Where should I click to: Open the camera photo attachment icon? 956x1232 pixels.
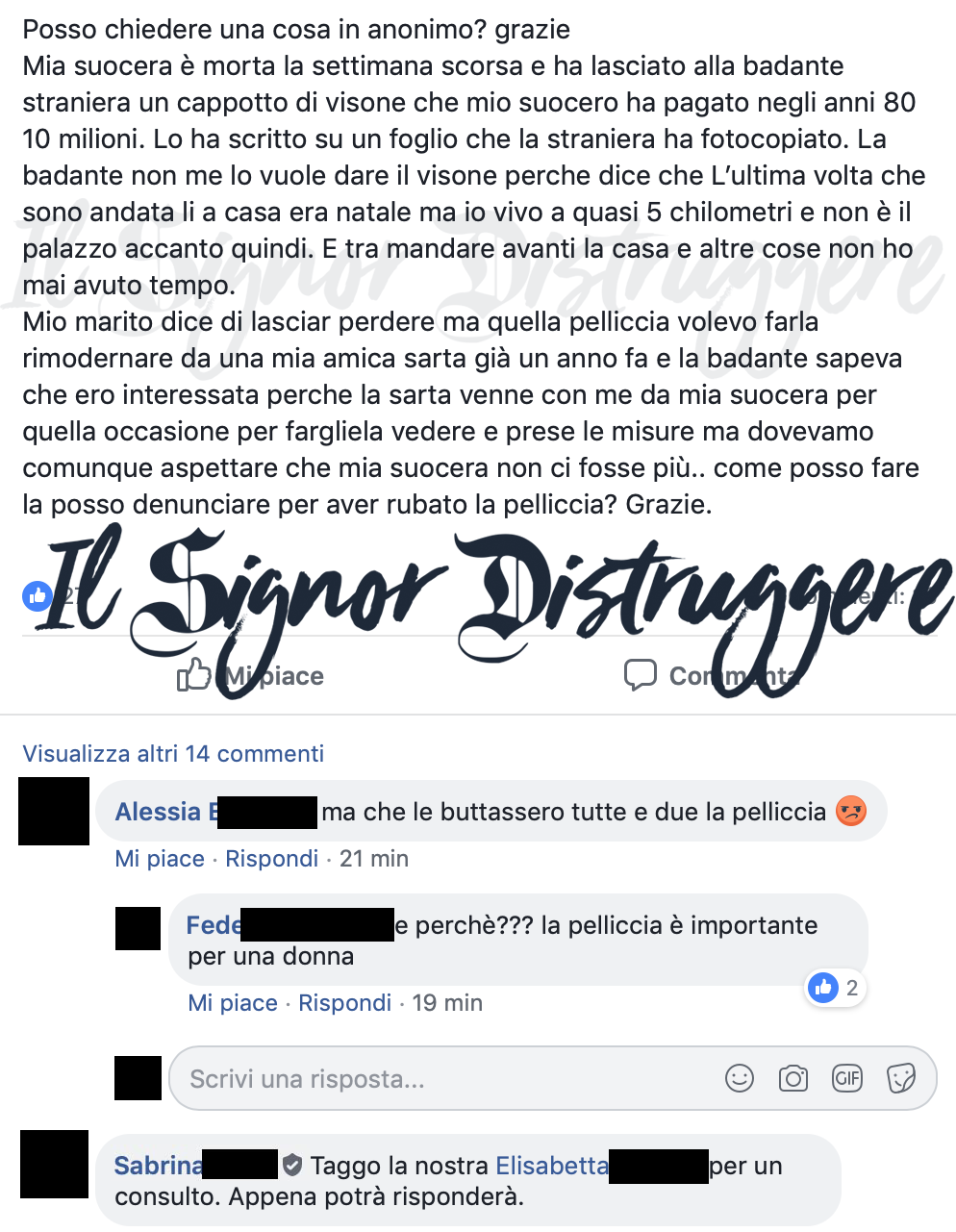click(x=793, y=1078)
